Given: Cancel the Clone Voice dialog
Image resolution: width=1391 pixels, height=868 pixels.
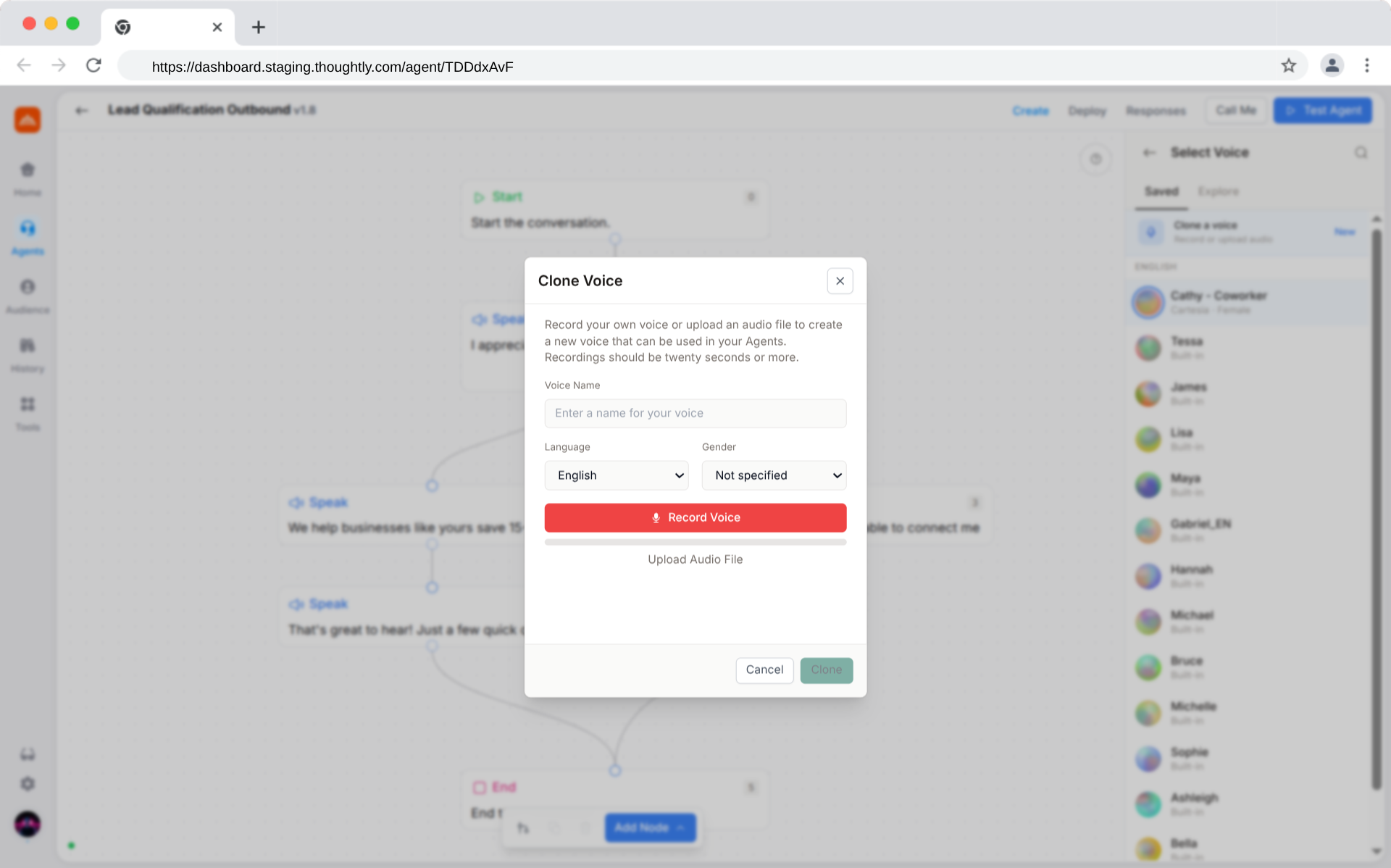Looking at the screenshot, I should (x=764, y=670).
